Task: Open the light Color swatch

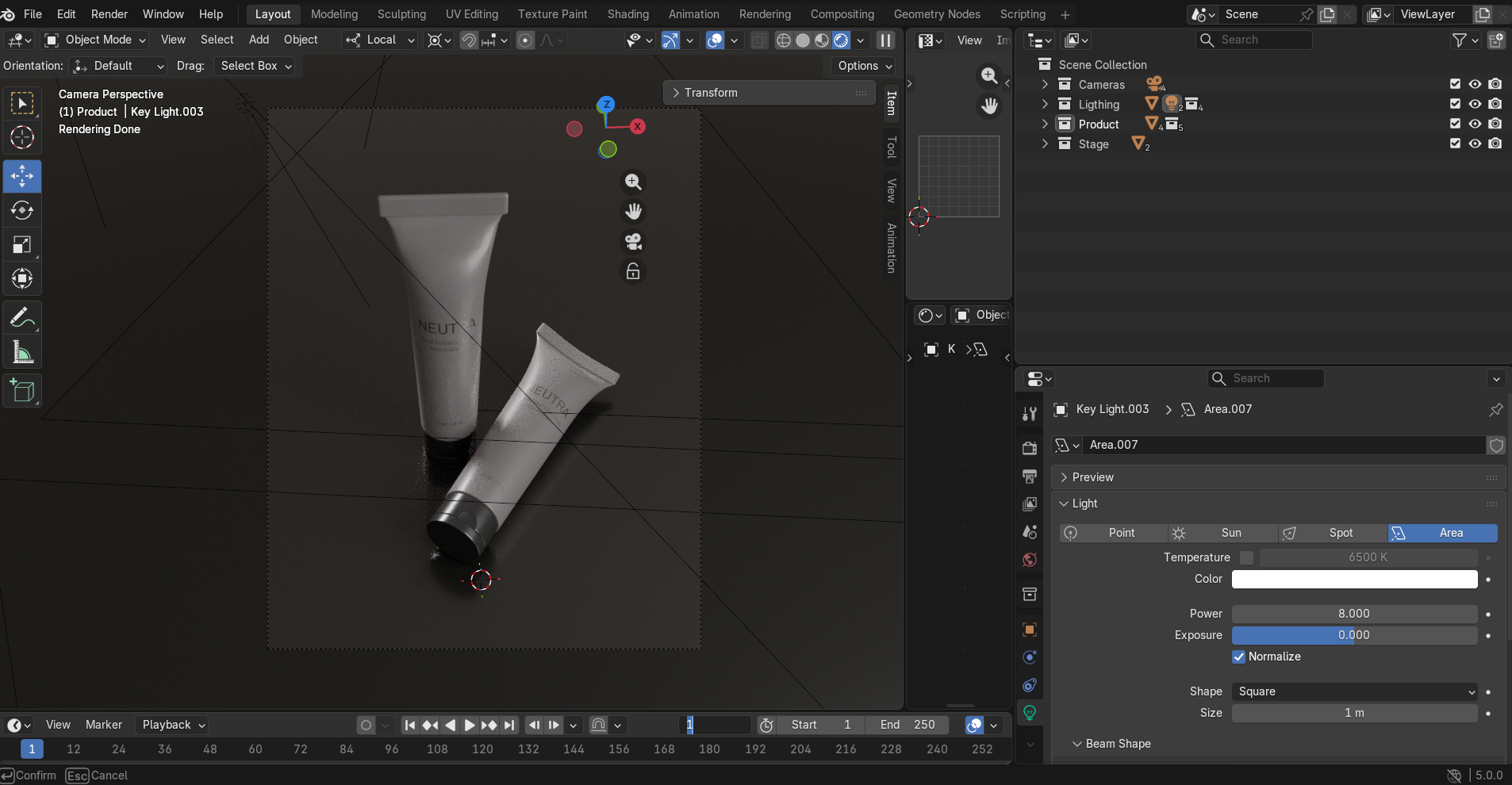Action: tap(1355, 579)
